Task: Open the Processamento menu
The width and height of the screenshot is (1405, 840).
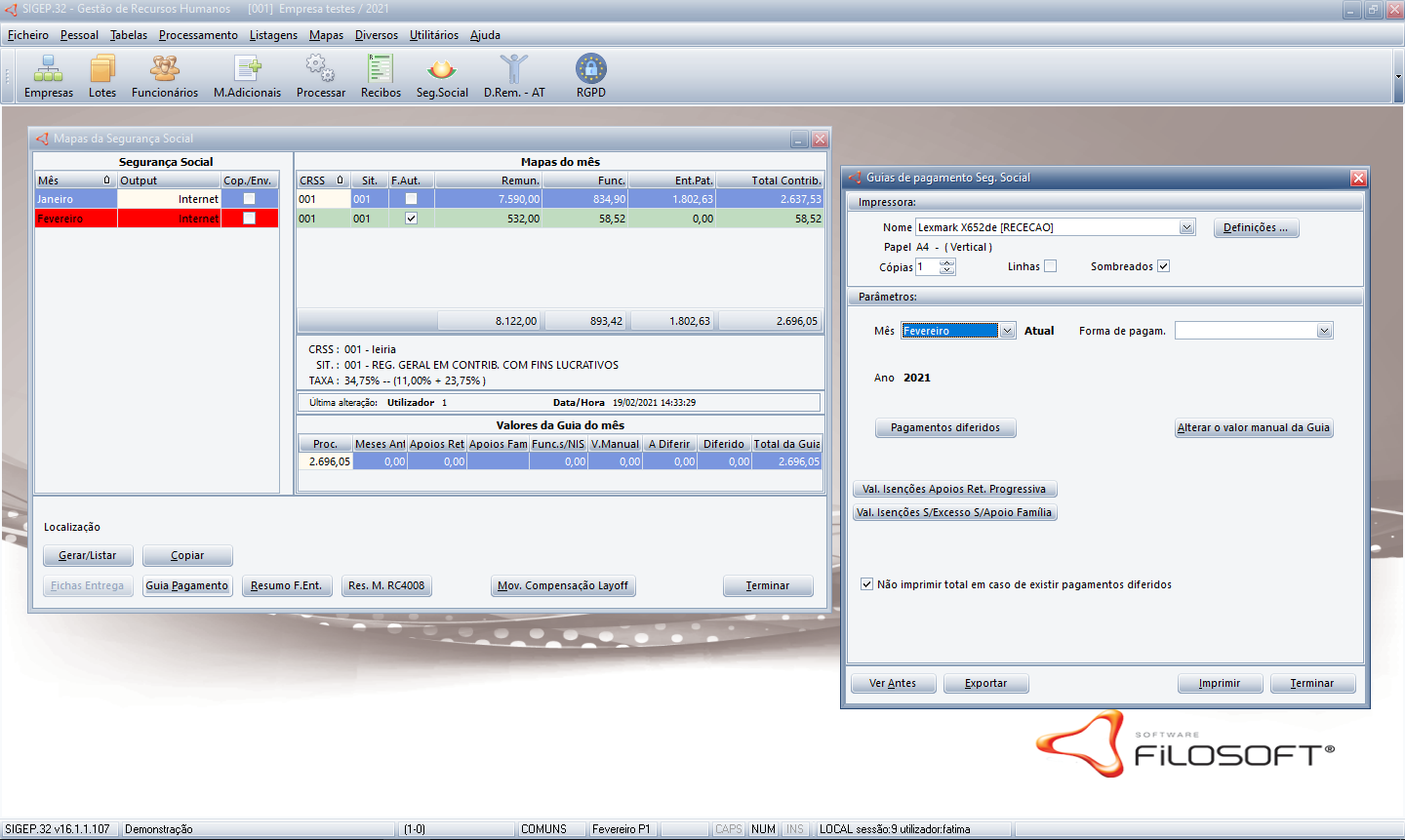Action: 198,35
